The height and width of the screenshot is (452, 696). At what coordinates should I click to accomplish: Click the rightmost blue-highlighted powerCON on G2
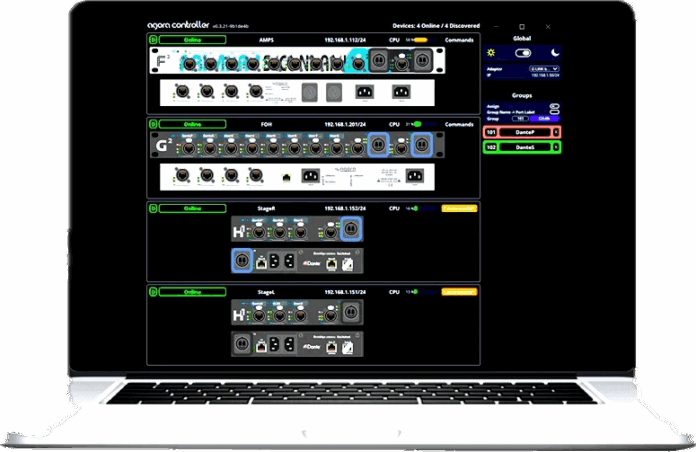[421, 145]
